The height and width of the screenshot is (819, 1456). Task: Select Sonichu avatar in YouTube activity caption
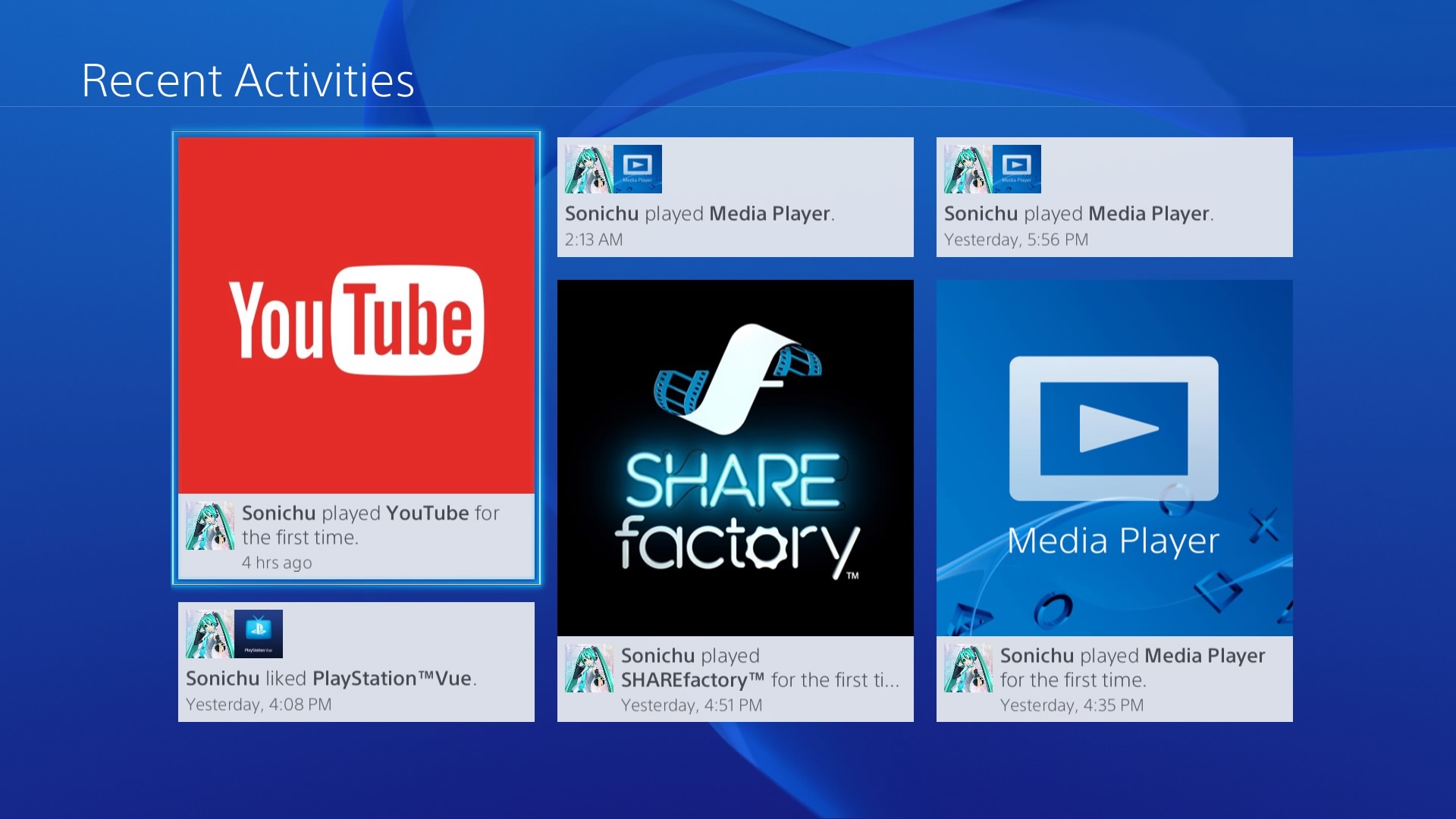(210, 526)
